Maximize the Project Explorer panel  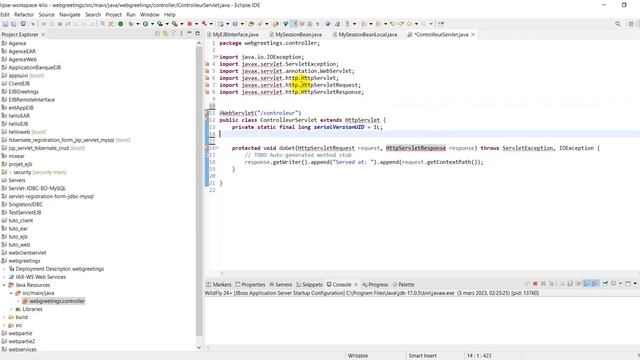[198, 33]
